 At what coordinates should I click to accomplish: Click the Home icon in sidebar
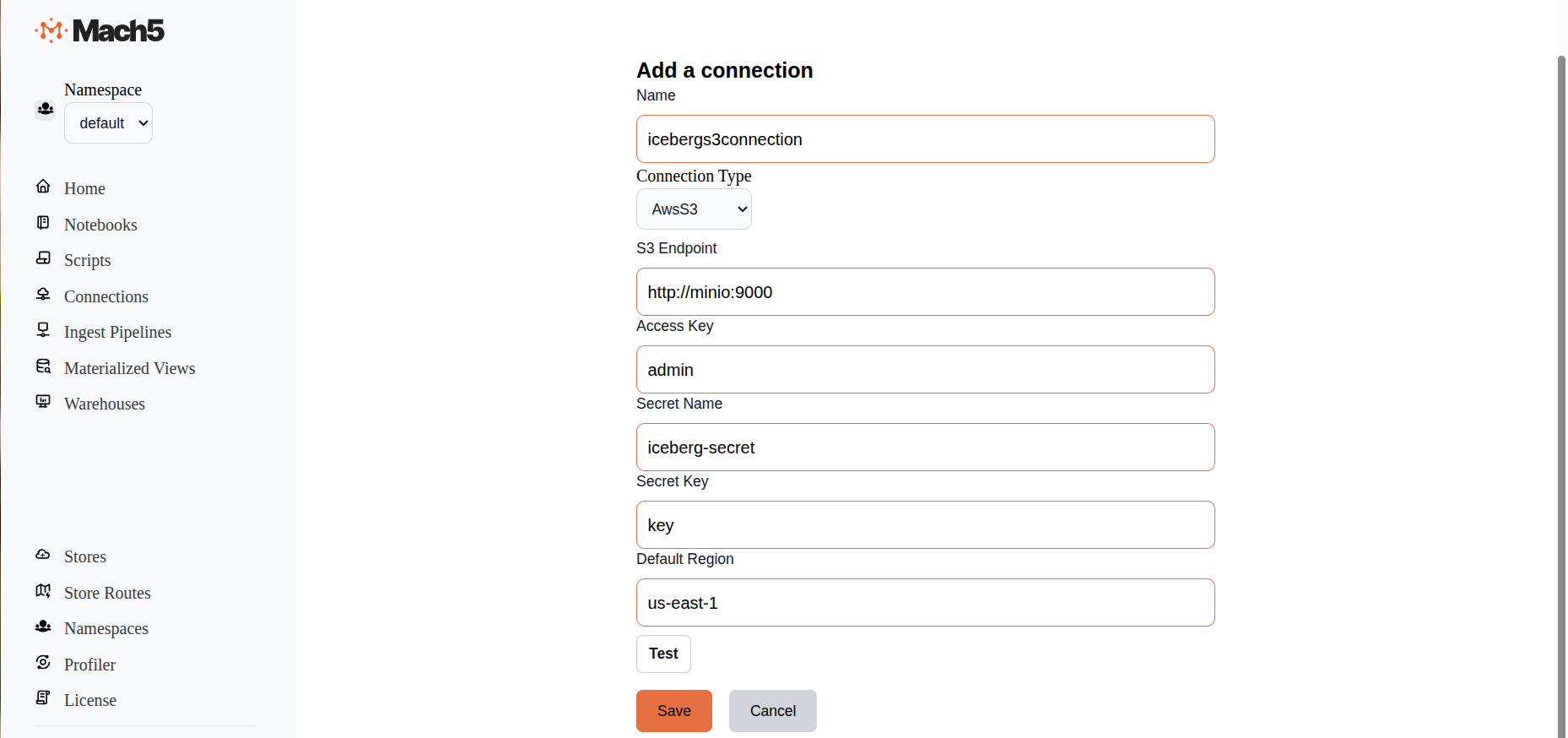pyautogui.click(x=43, y=187)
